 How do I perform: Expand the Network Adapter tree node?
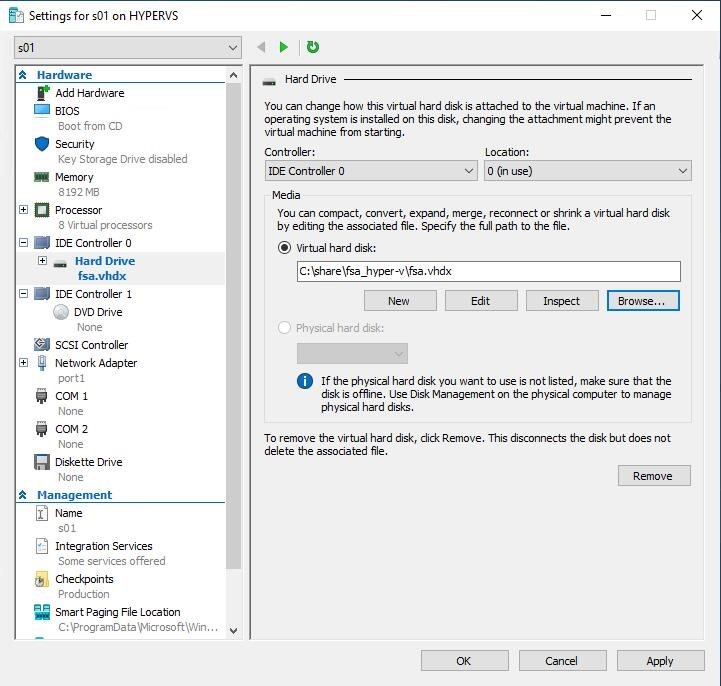[23, 362]
